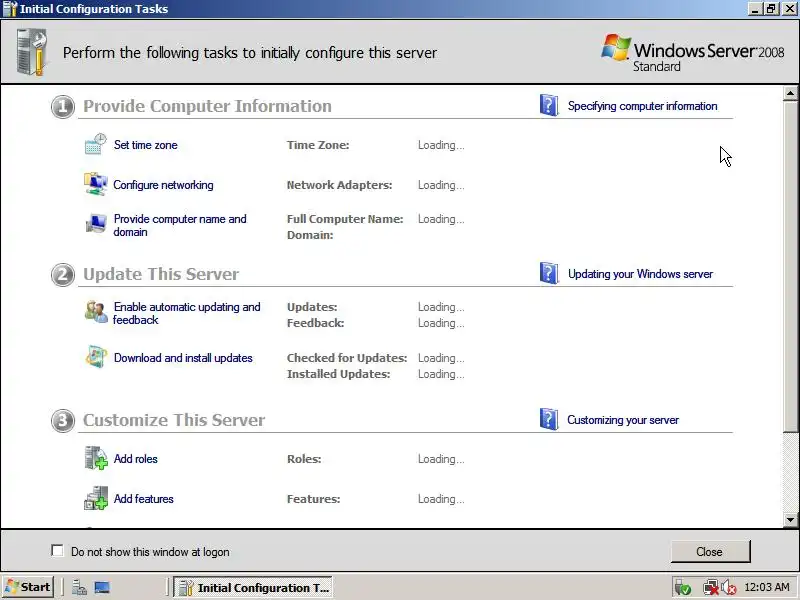Click the automatic updating and feedback icon
The width and height of the screenshot is (800, 600).
tap(95, 312)
